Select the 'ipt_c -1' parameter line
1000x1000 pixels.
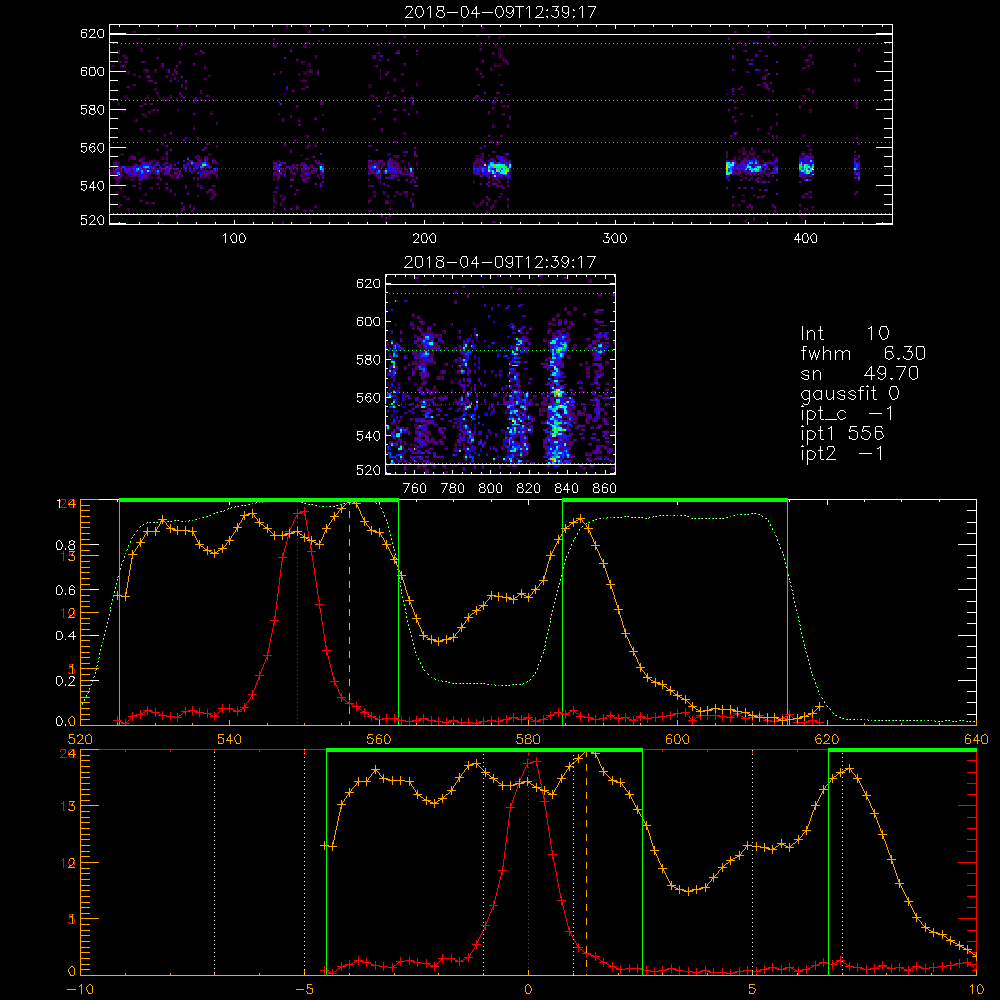coord(848,414)
